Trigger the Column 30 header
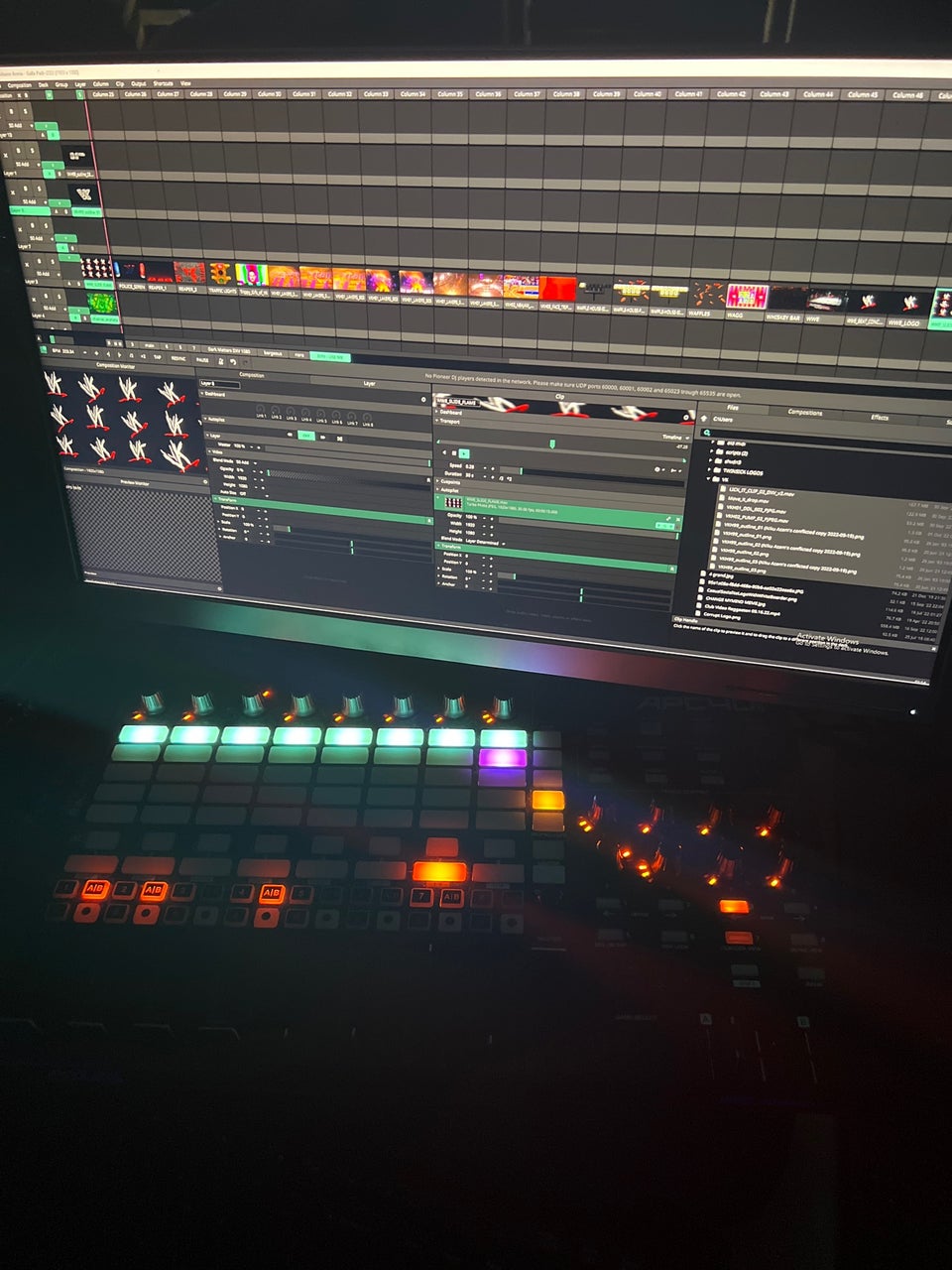This screenshot has height=1270, width=952. (x=270, y=94)
